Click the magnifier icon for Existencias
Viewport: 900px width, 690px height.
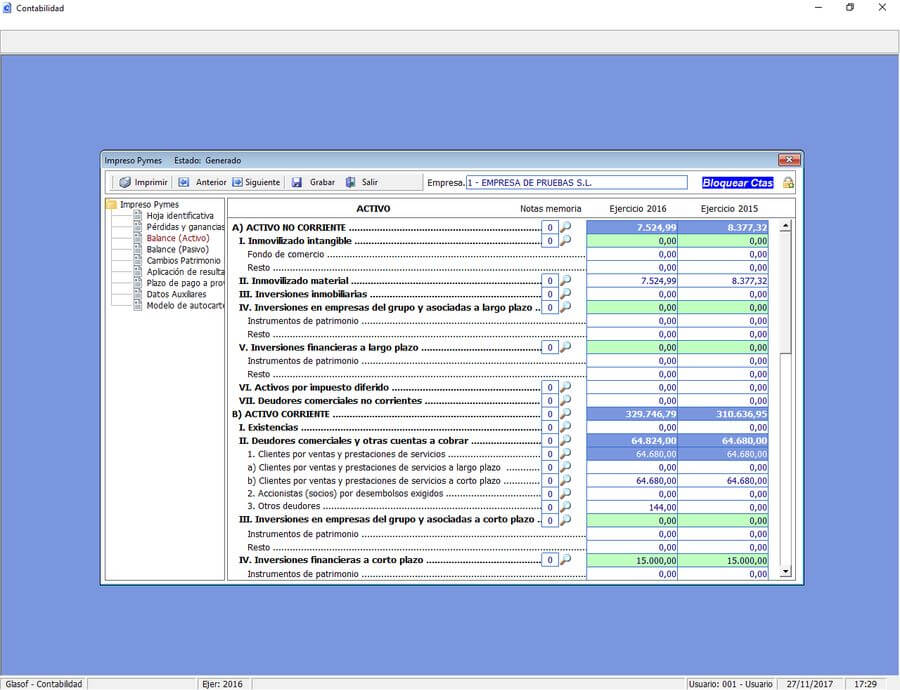point(567,427)
